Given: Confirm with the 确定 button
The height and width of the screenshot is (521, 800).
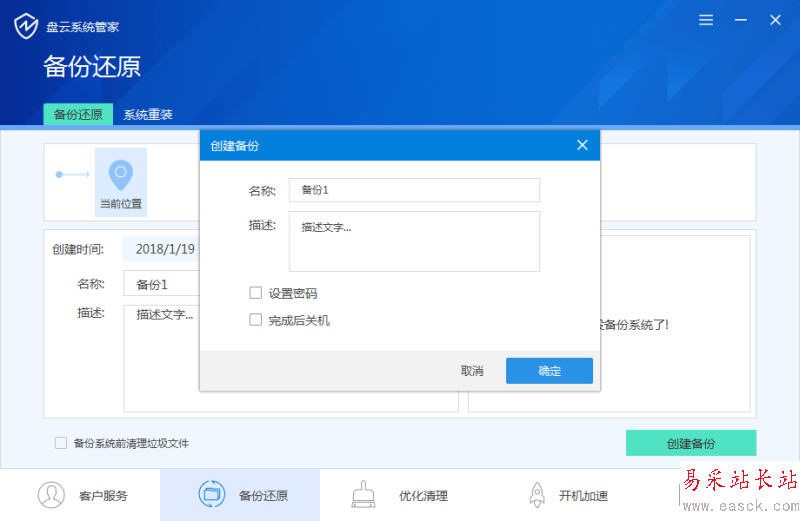Looking at the screenshot, I should (x=549, y=370).
